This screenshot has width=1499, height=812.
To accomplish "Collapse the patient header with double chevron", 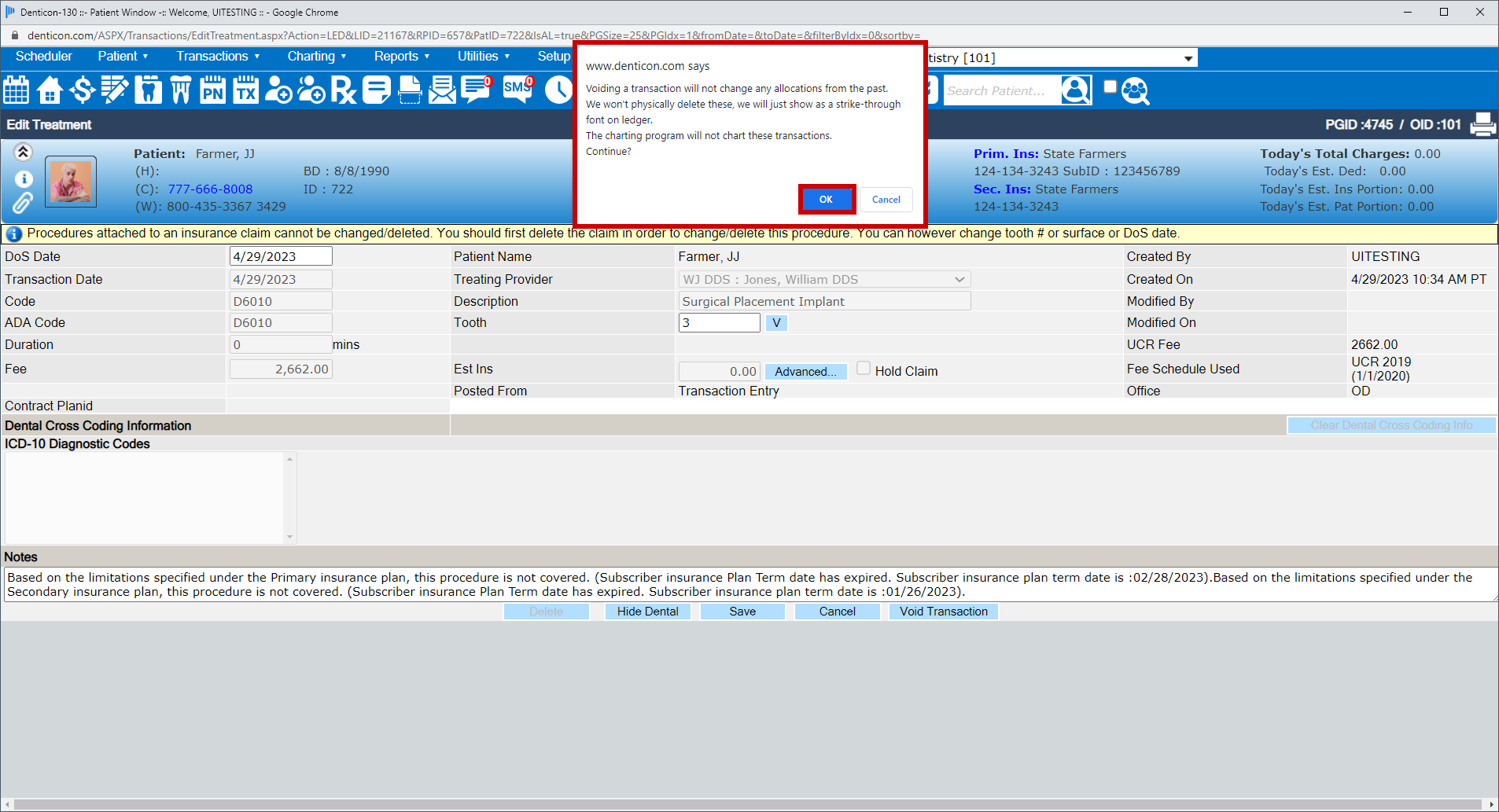I will 23,151.
